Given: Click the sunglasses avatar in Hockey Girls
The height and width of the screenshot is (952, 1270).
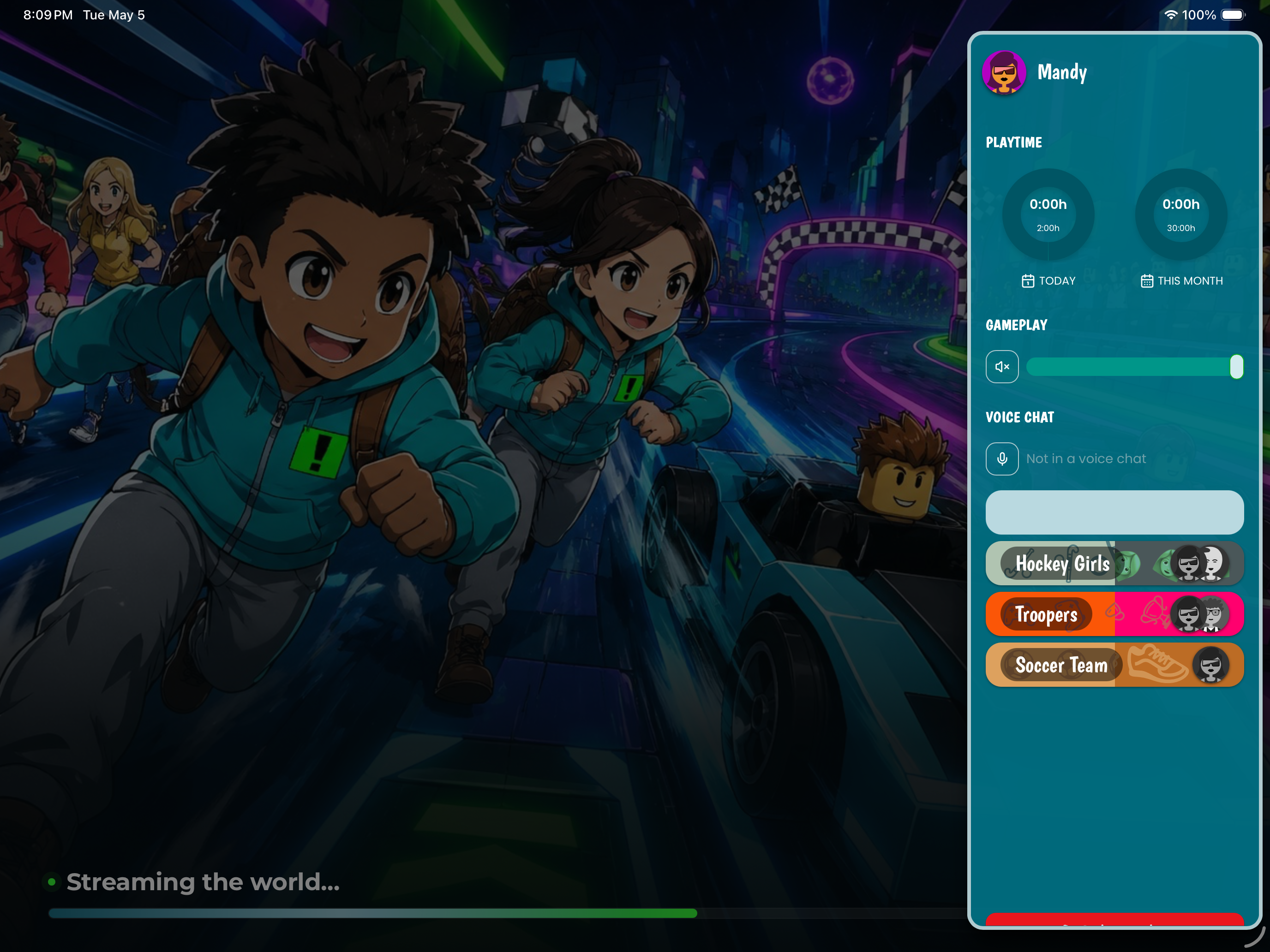Looking at the screenshot, I should click(1188, 564).
